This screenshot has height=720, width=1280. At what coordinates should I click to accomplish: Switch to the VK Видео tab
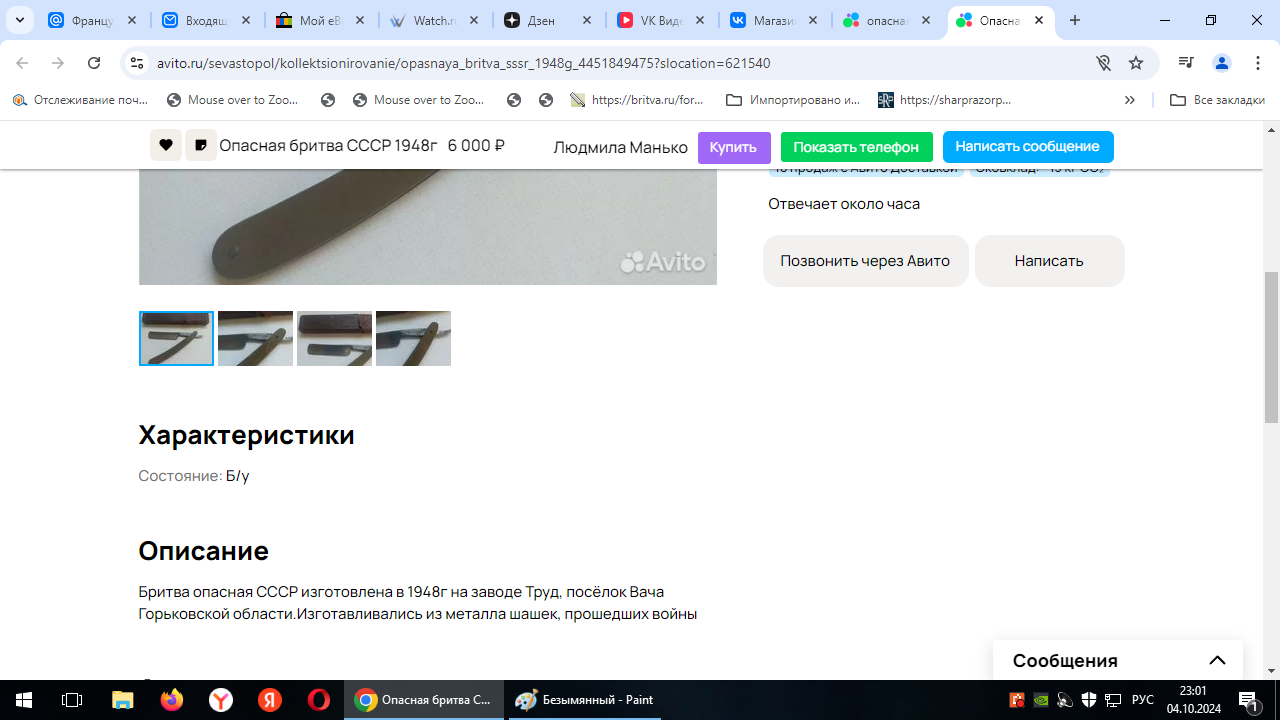coord(660,20)
